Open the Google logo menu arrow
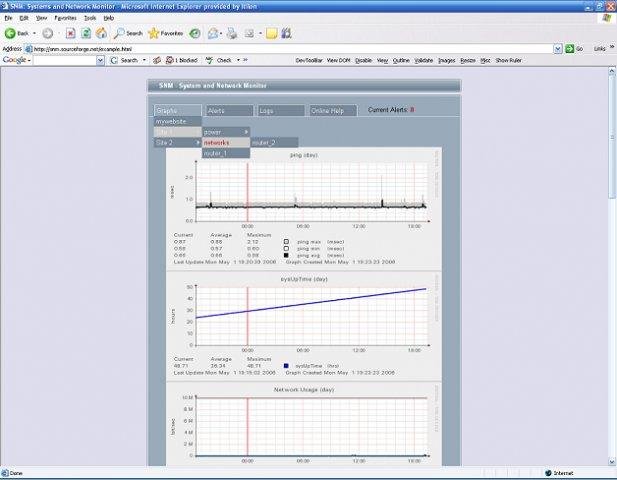The image size is (617, 480). [29, 60]
